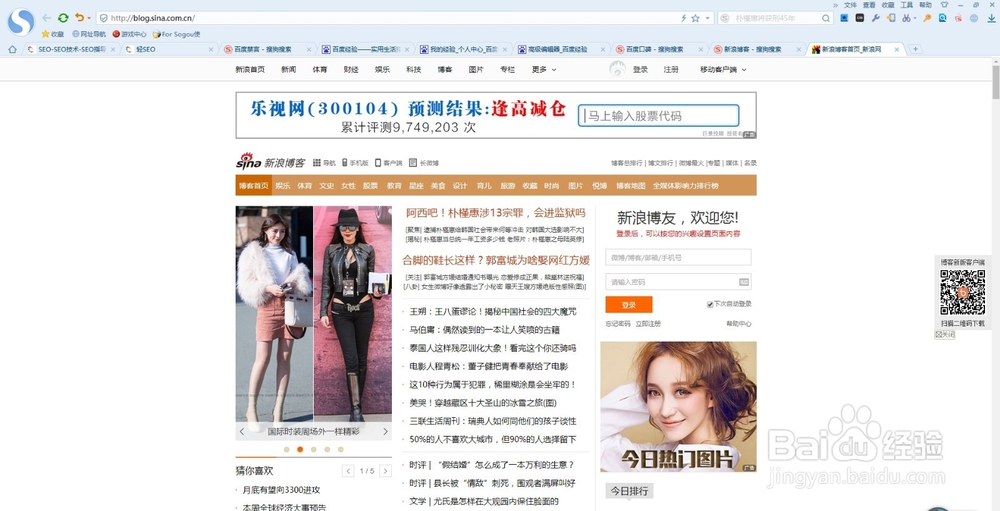The image size is (1000, 511).
Task: Click the search magnifier icon
Action: [x=826, y=19]
